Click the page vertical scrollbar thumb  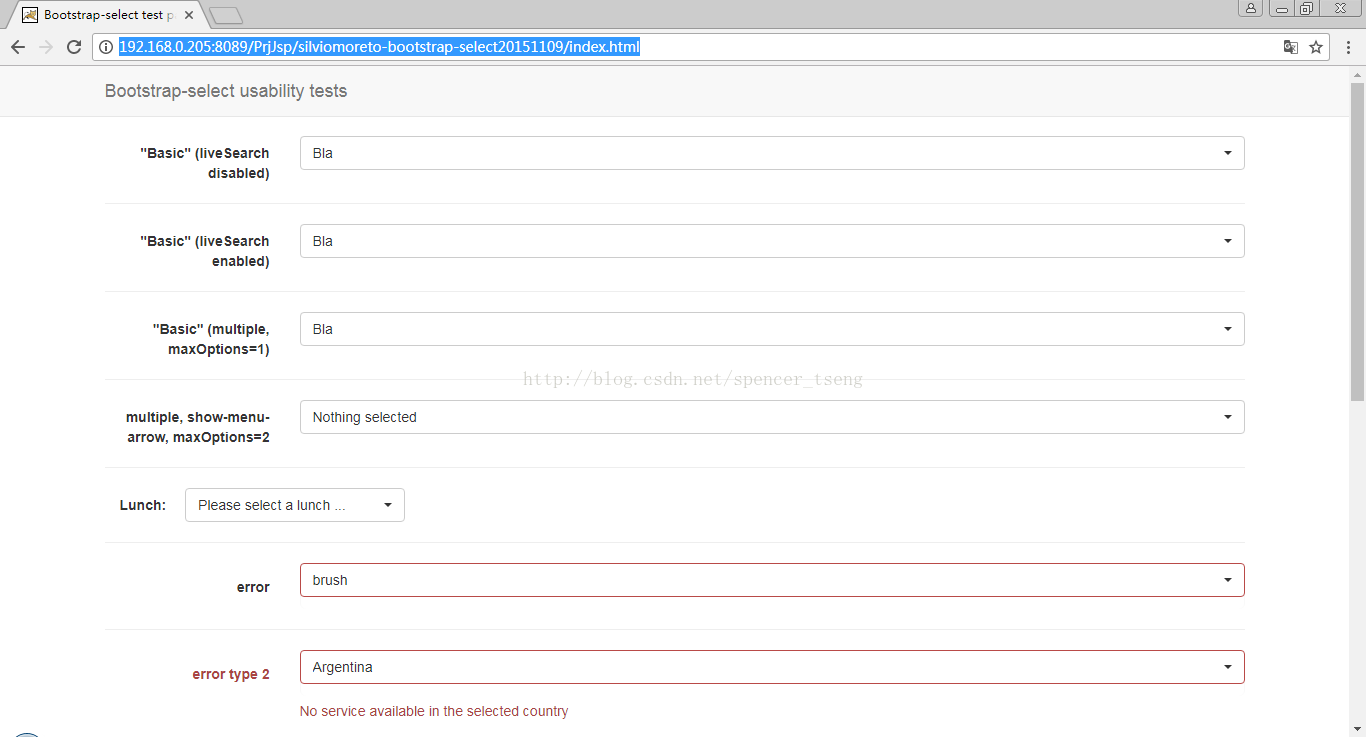[1357, 242]
